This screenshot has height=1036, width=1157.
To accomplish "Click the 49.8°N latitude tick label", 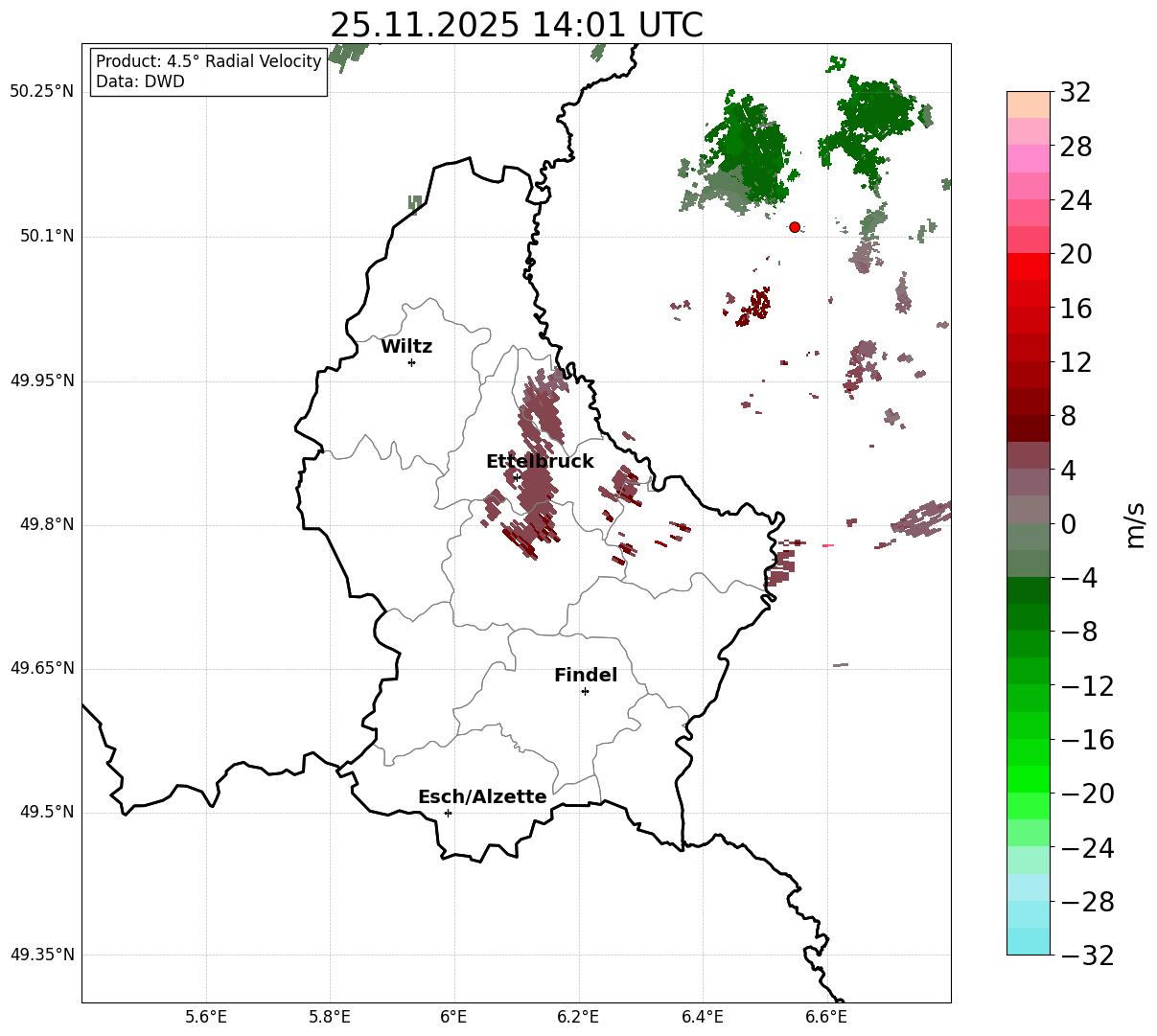I will coord(47,525).
